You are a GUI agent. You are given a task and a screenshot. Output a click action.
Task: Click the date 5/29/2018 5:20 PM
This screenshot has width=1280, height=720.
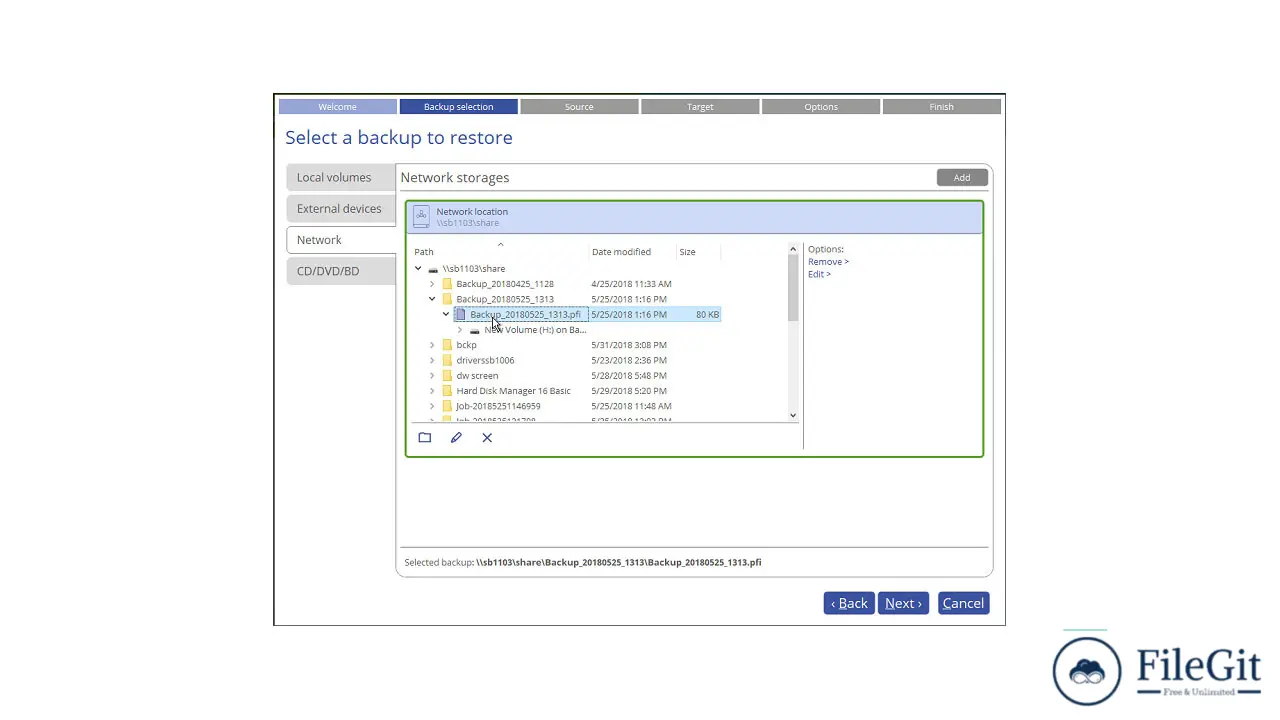(x=629, y=391)
